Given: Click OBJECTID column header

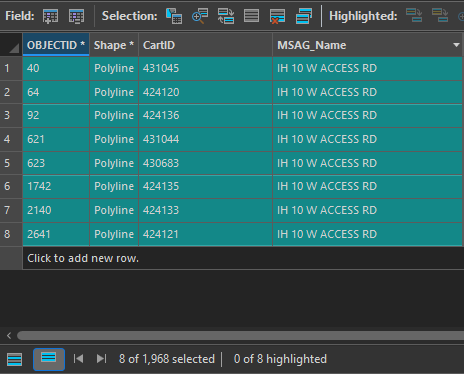Looking at the screenshot, I should click(x=56, y=45).
